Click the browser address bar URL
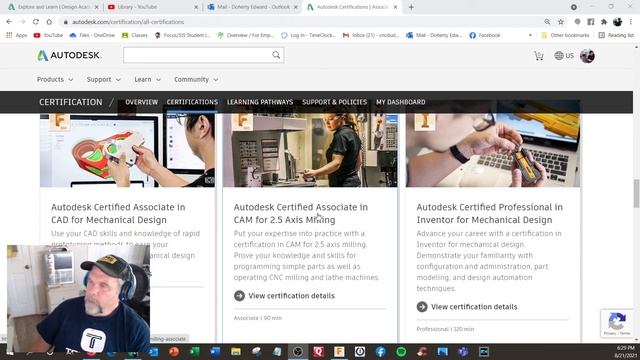Screen dimensions: 640x360 (128, 22)
